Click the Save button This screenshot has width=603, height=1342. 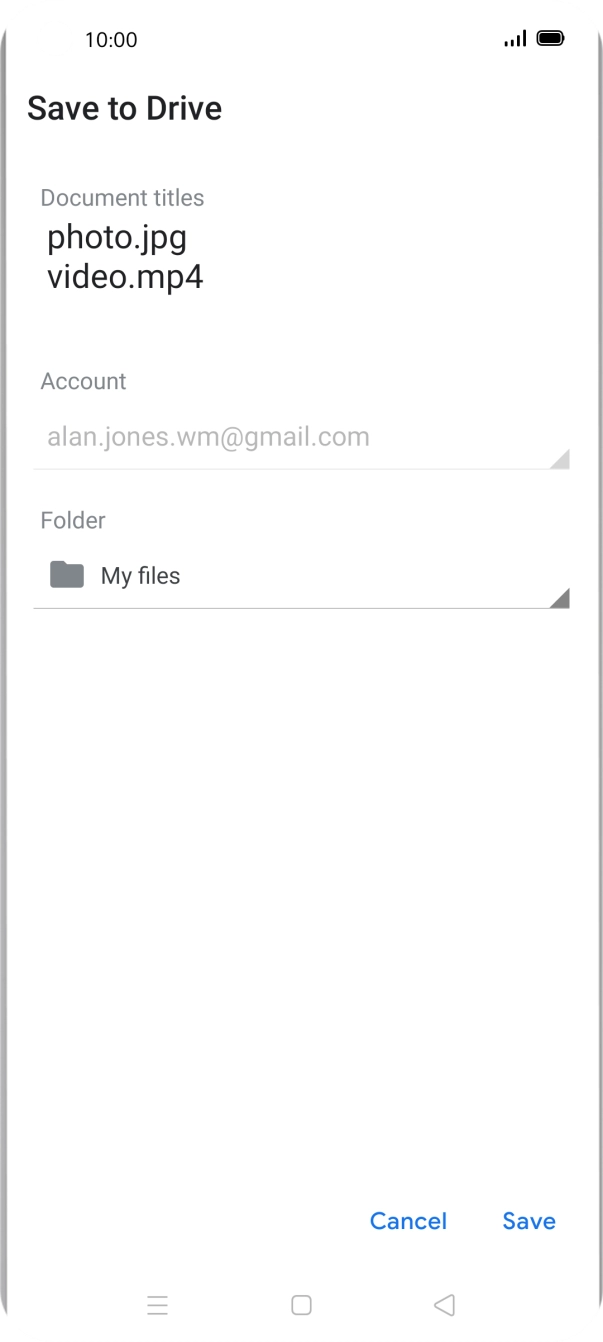(x=529, y=1221)
